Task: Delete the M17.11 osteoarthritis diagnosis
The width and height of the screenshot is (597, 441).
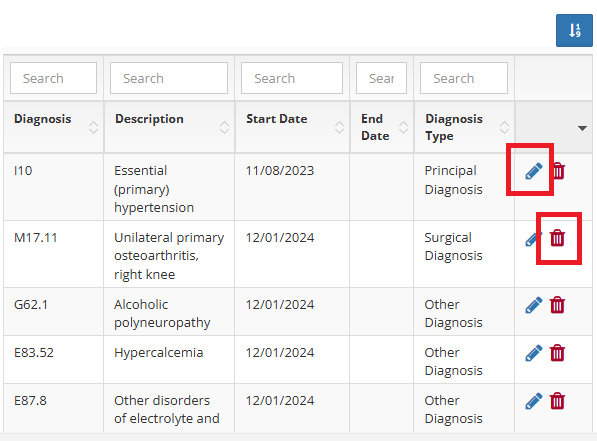Action: click(x=557, y=238)
